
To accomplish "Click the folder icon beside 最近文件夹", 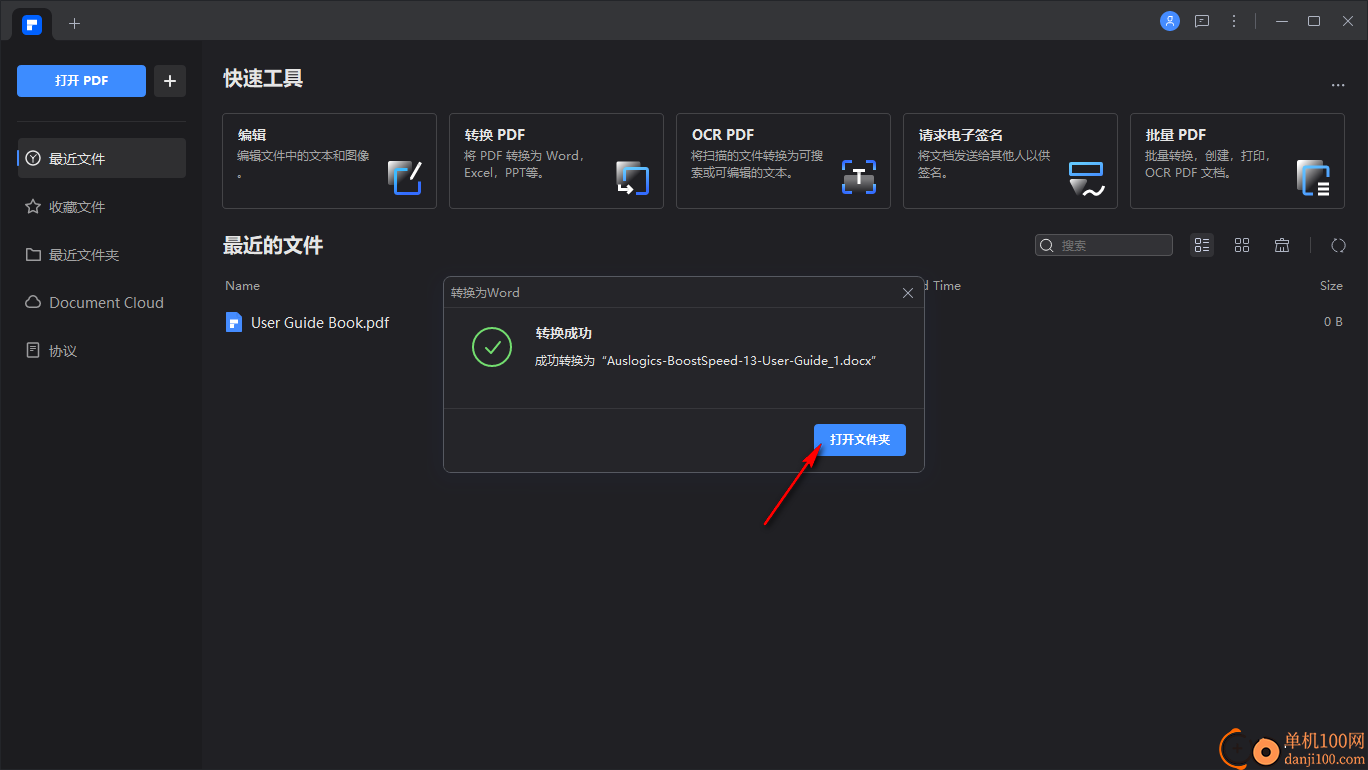I will click(x=33, y=255).
